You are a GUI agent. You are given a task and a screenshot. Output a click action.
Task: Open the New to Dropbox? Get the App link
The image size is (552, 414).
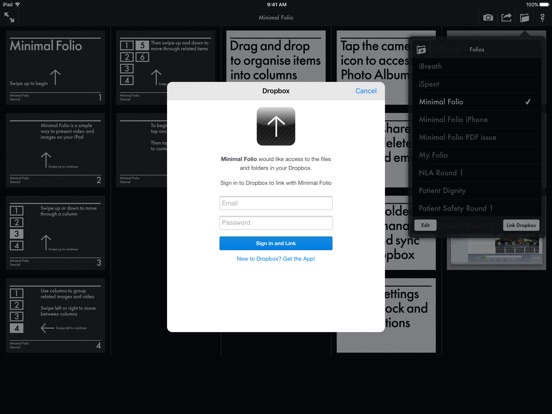click(276, 259)
